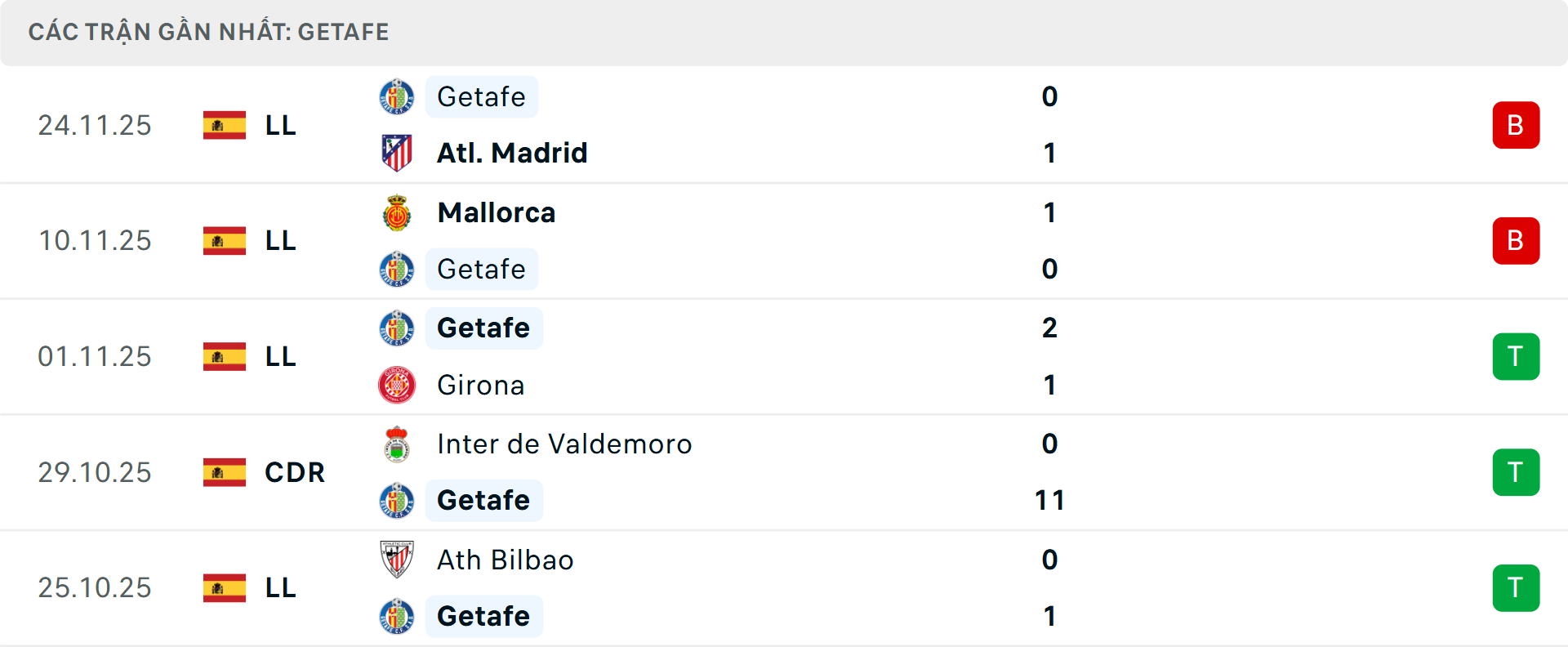The width and height of the screenshot is (1568, 647).
Task: Click the Atl. Madrid club crest
Action: [x=397, y=153]
